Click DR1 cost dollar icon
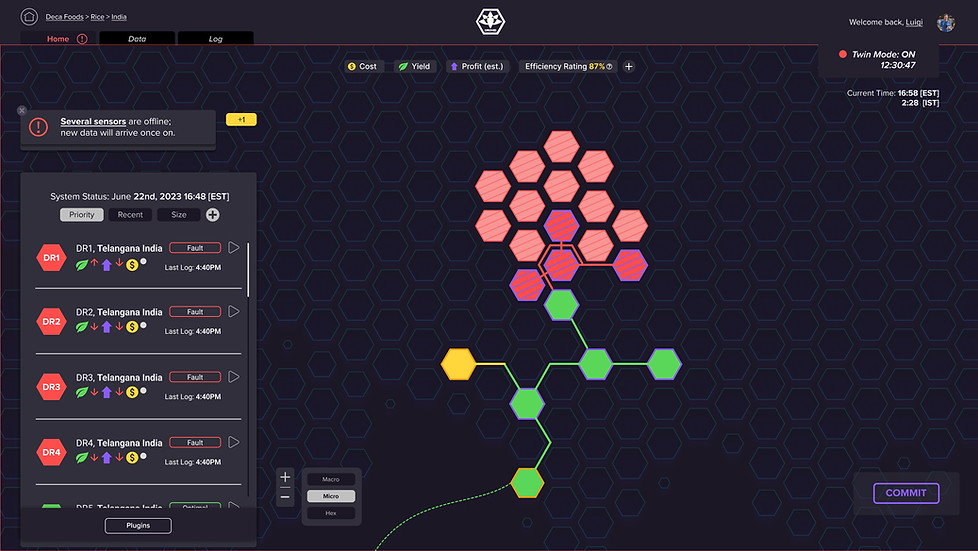 pyautogui.click(x=132, y=265)
